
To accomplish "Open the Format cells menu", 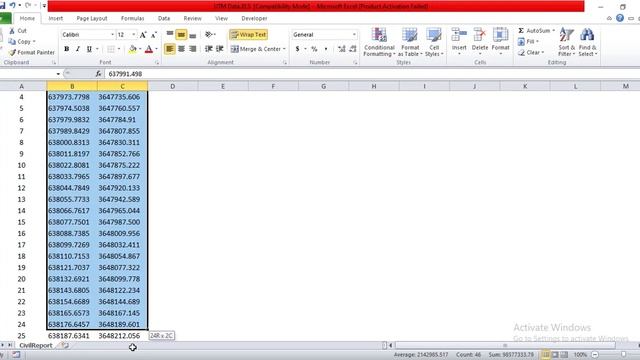I will [500, 41].
